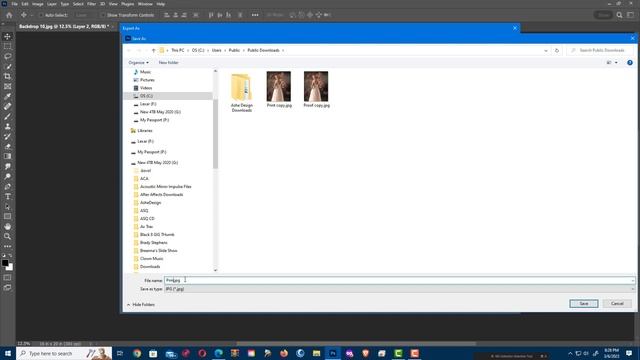
Task: Select the Dodge tool
Action: tap(7, 176)
